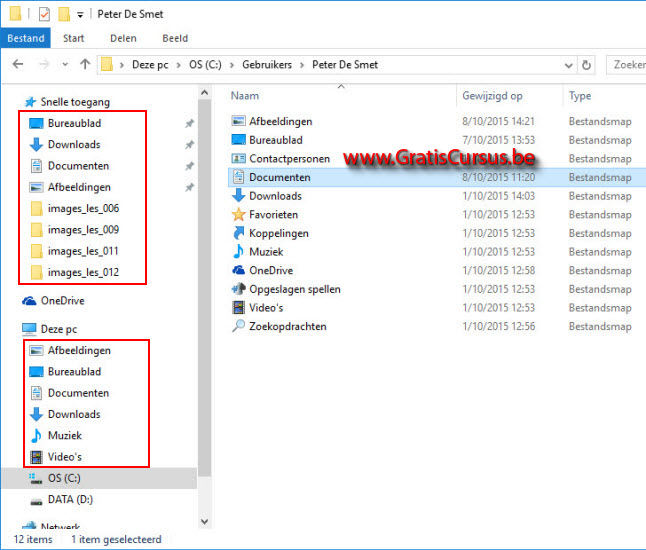Click the navigation pane scroll down arrow
The height and width of the screenshot is (550, 646).
click(204, 522)
